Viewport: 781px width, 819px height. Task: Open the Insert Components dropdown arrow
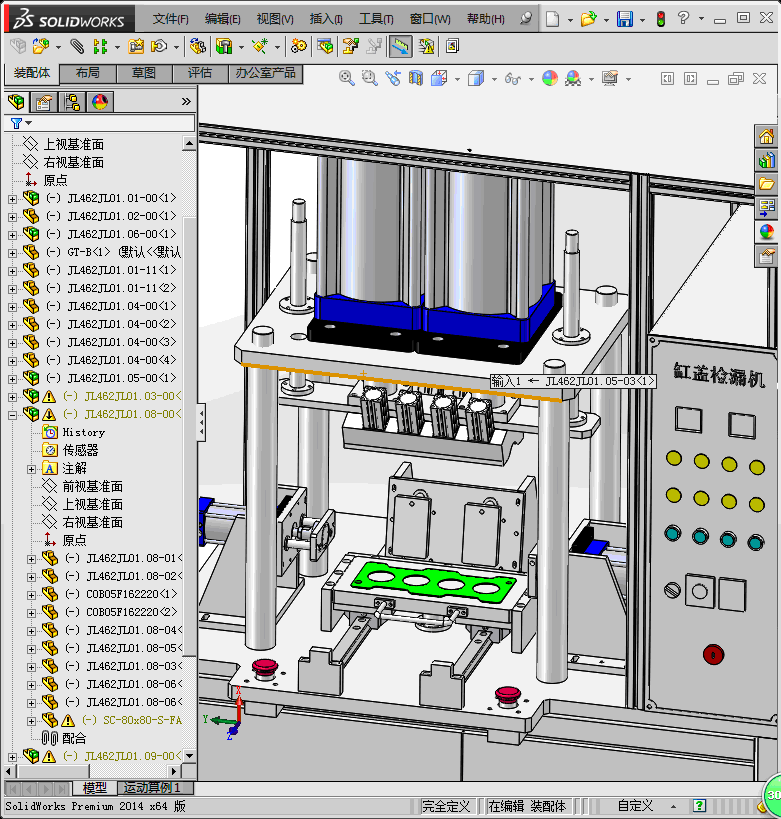58,48
